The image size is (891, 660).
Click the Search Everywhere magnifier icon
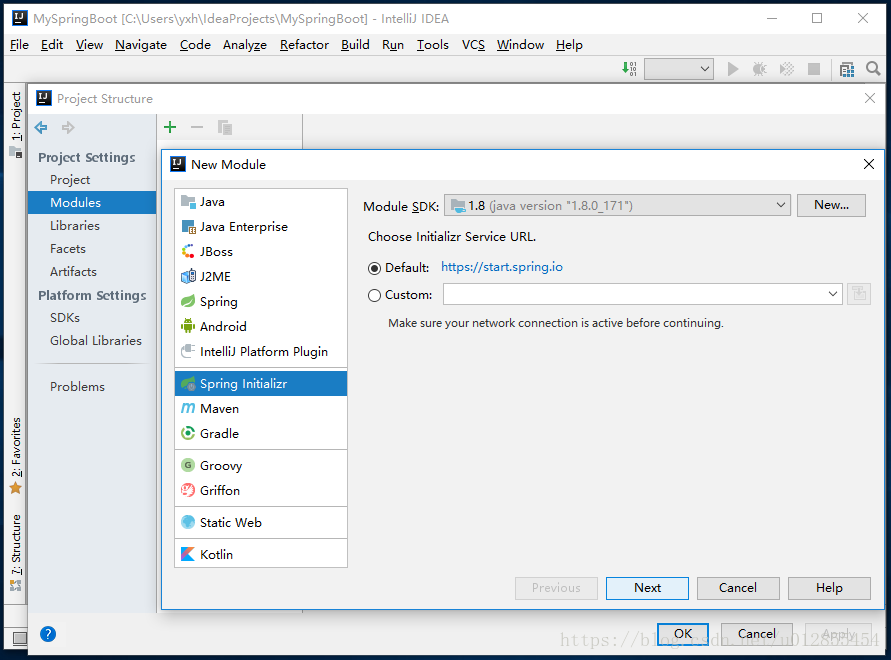873,69
